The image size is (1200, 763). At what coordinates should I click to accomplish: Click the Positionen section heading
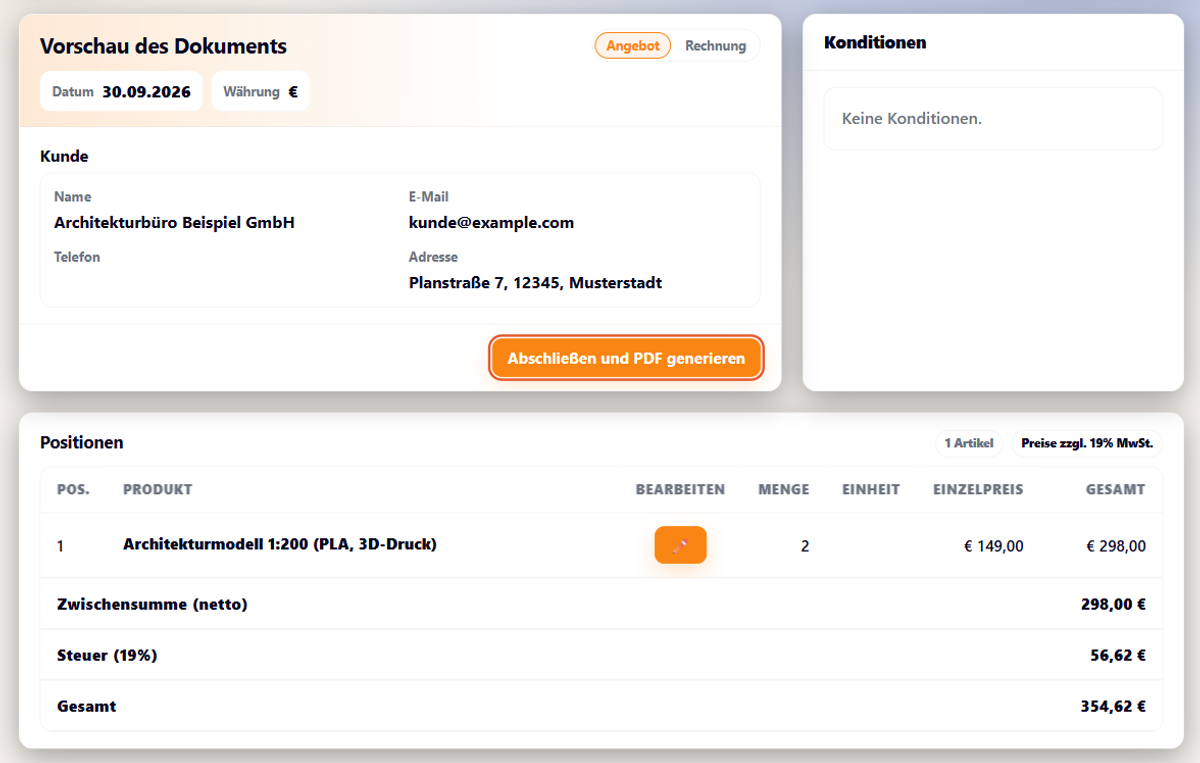82,442
